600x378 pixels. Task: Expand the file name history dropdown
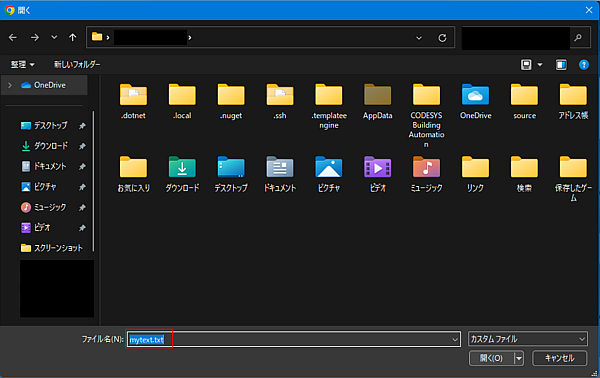(x=455, y=339)
